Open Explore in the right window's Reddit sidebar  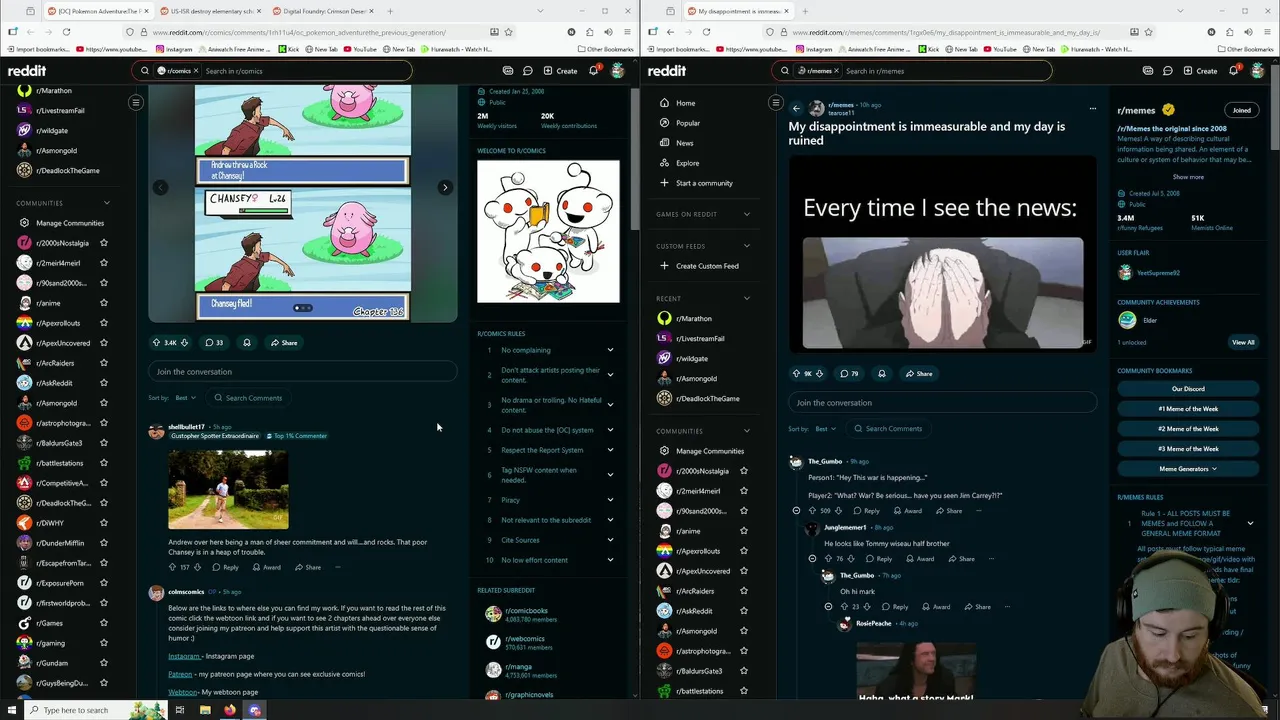click(x=687, y=163)
